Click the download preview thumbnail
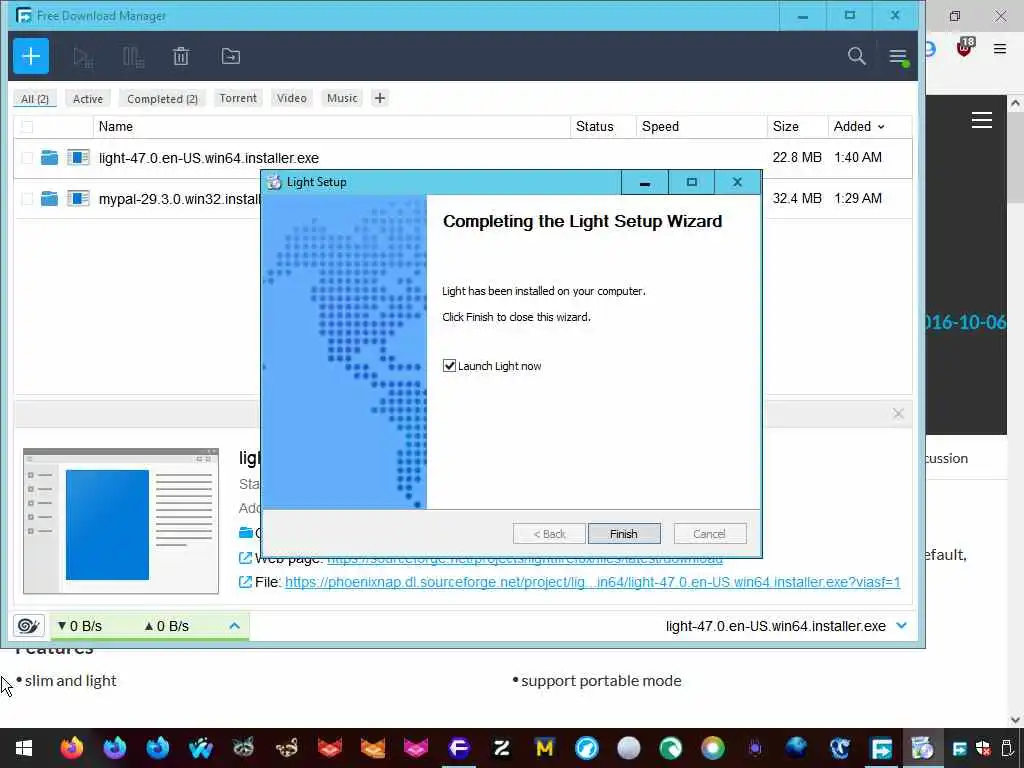The height and width of the screenshot is (768, 1024). 121,521
